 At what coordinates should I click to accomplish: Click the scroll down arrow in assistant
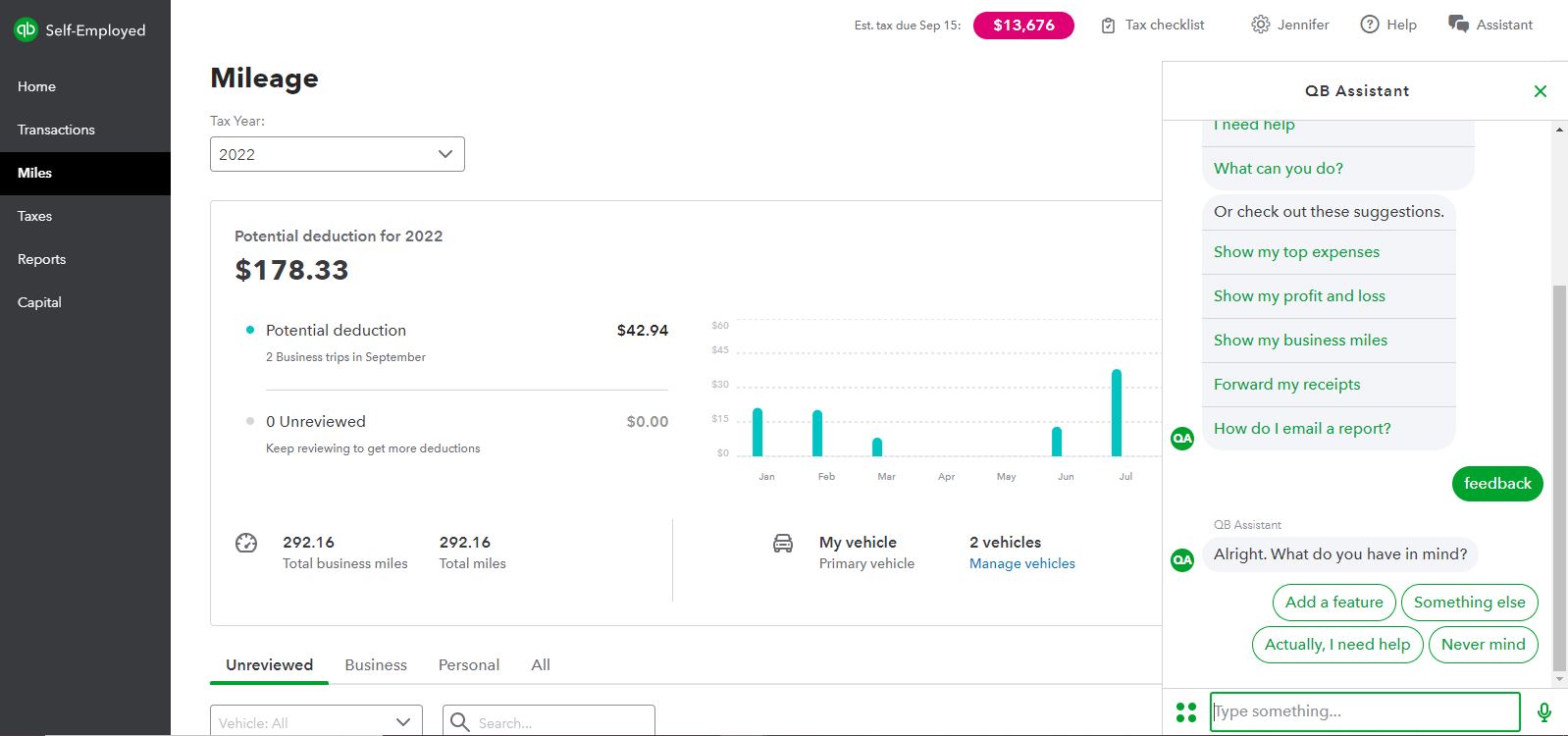1560,679
